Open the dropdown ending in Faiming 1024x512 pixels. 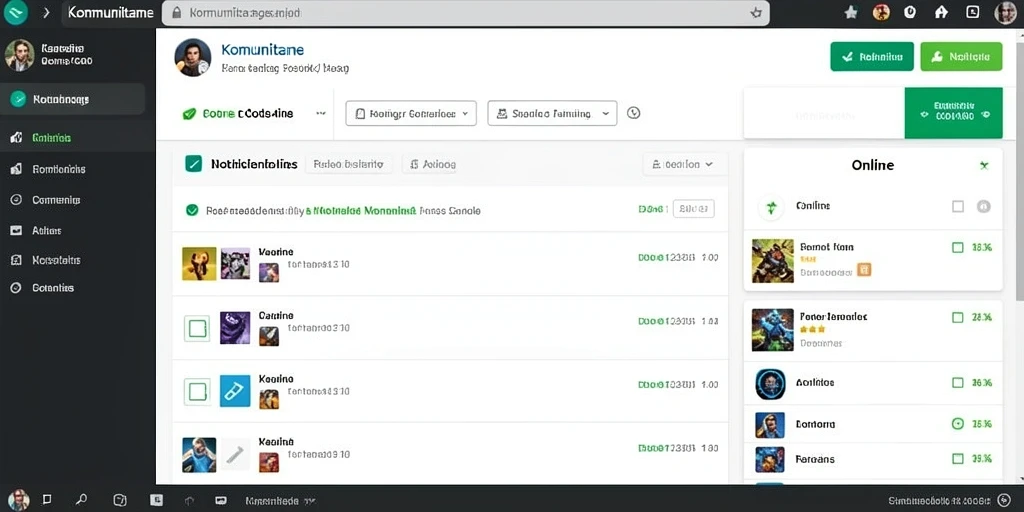(552, 113)
